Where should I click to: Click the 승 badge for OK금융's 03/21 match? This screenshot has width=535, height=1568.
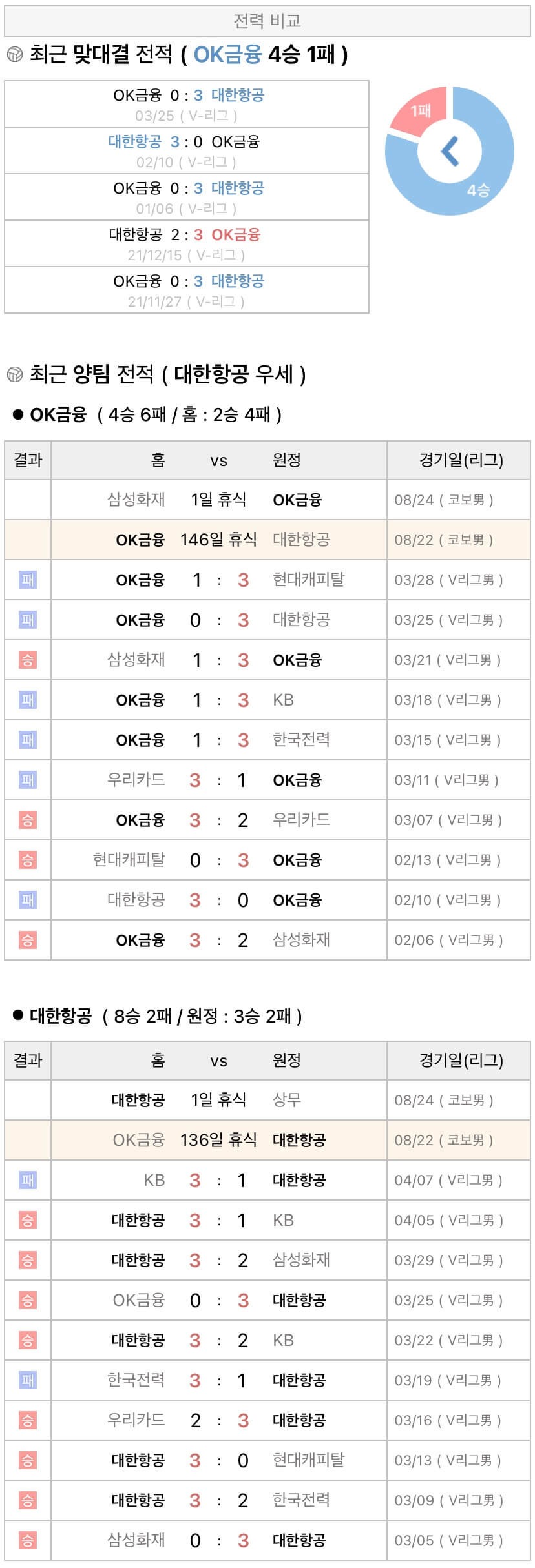28,660
